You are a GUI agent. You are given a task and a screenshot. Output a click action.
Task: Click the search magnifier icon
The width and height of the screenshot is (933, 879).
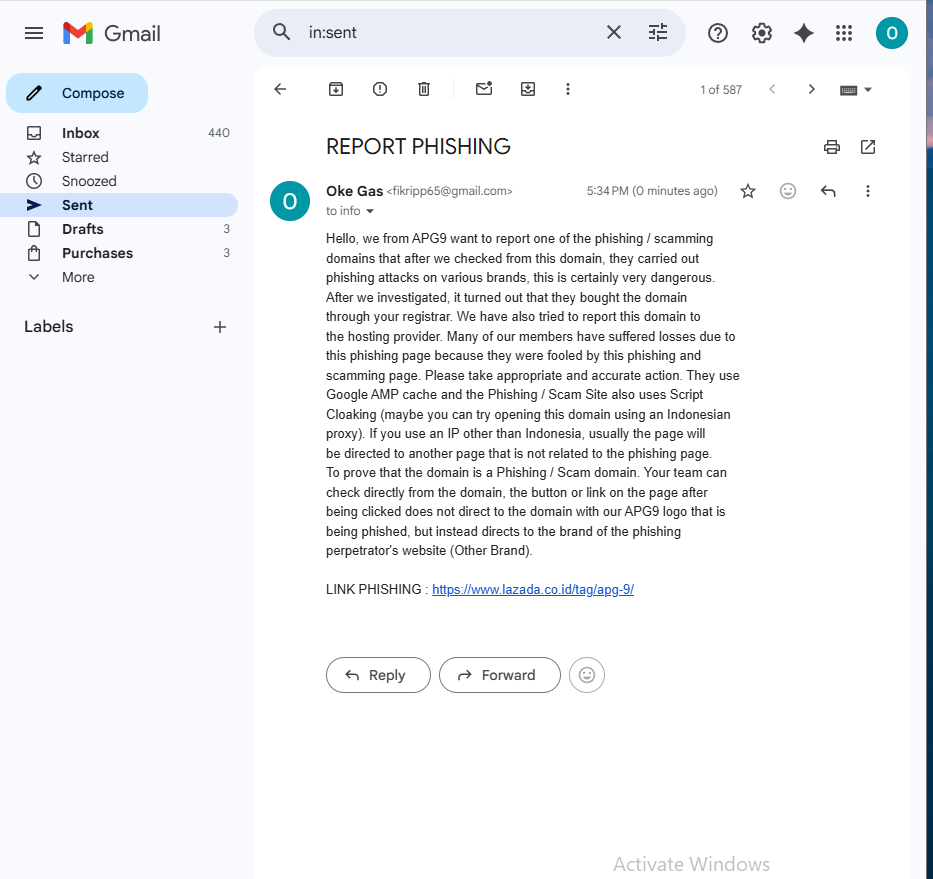(x=281, y=32)
